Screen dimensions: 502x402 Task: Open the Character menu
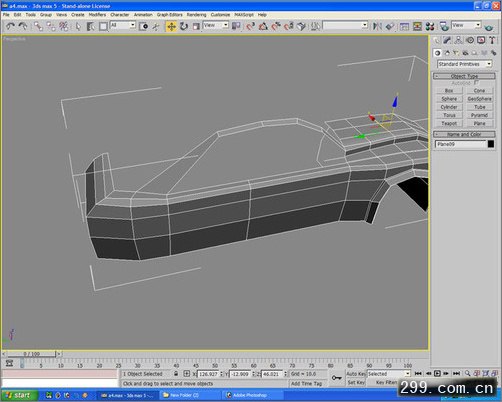pyautogui.click(x=120, y=15)
